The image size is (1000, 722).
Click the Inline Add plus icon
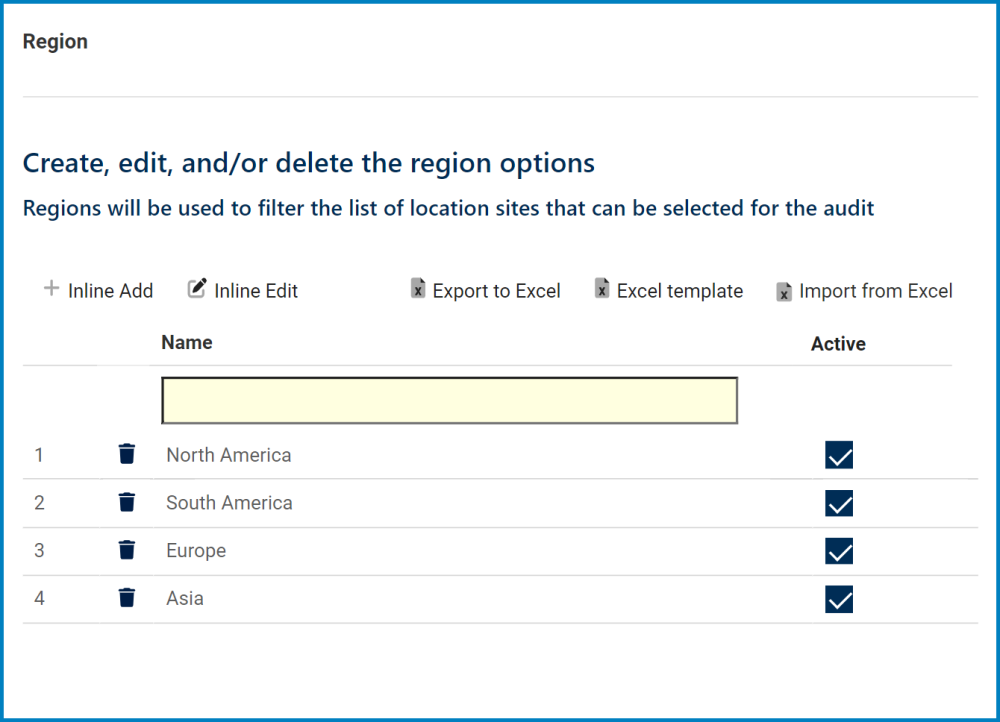pyautogui.click(x=51, y=290)
